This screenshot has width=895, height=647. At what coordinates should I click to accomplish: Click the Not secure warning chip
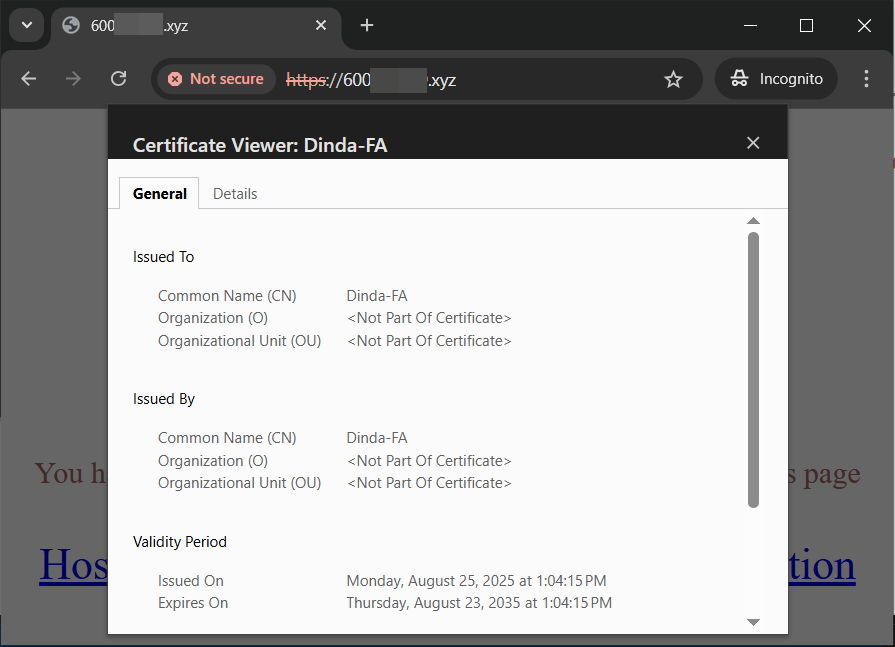[x=216, y=79]
